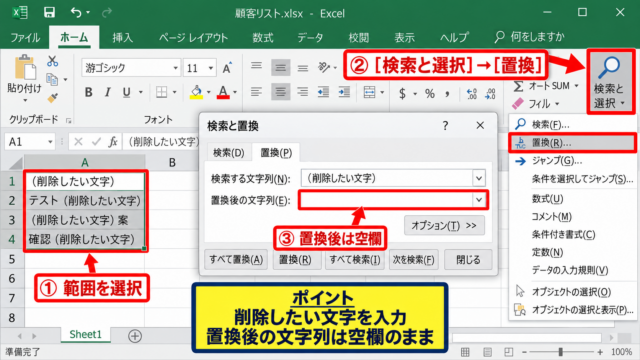The height and width of the screenshot is (360, 640).
Task: Click the Decrease Decimal icon
Action: [x=490, y=94]
